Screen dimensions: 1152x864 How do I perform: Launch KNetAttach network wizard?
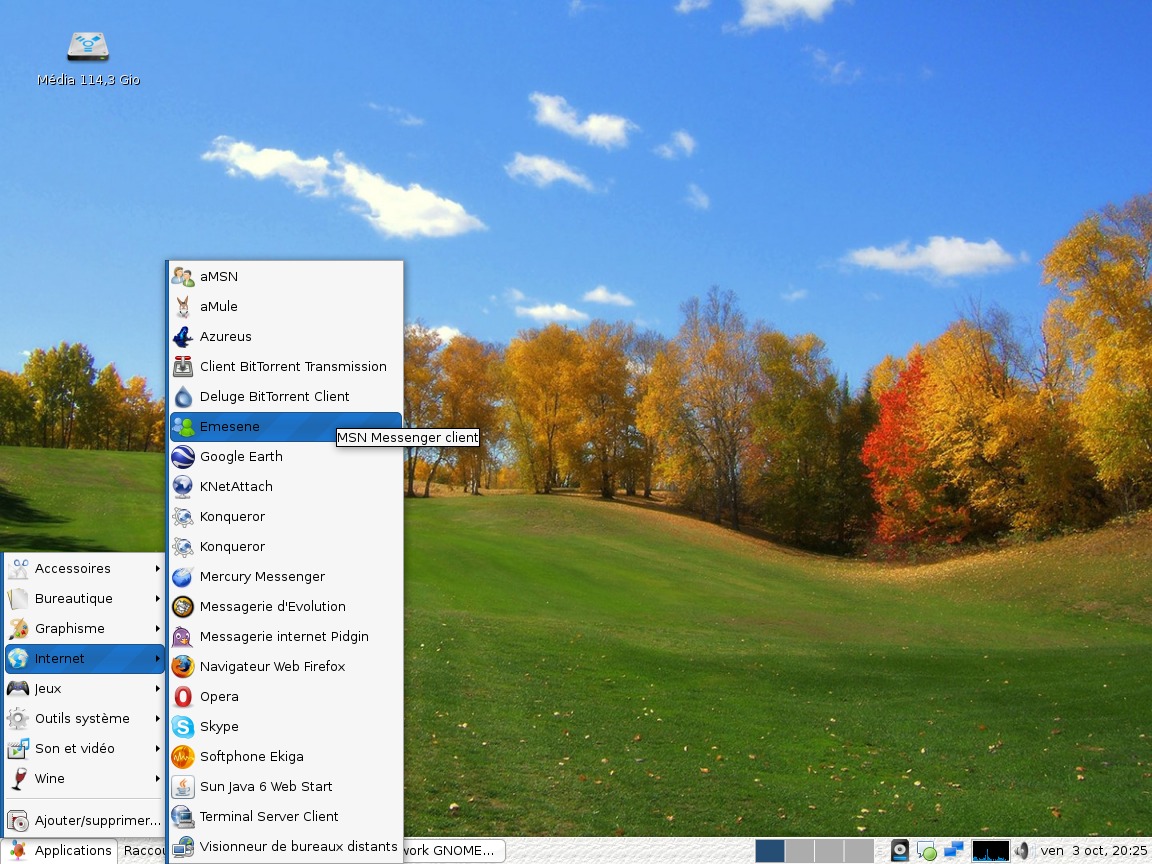point(286,486)
